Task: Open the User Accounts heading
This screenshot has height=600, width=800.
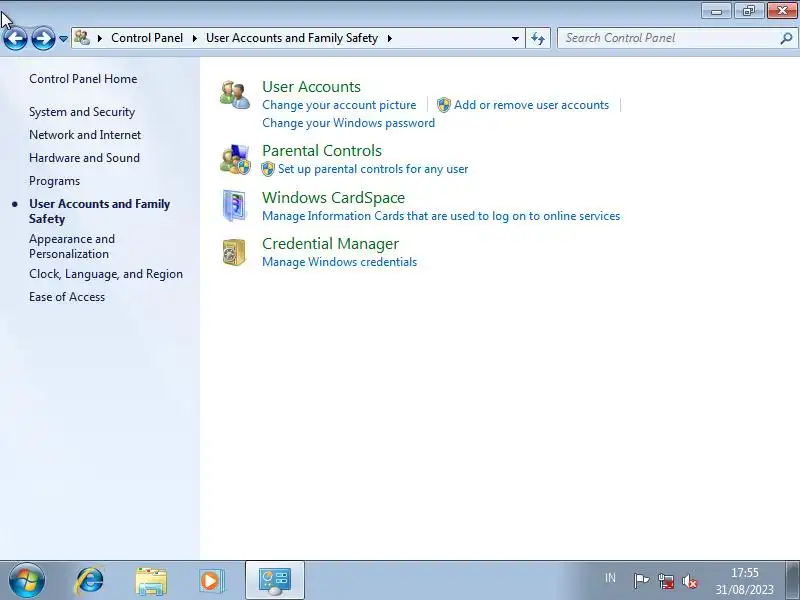Action: tap(311, 87)
